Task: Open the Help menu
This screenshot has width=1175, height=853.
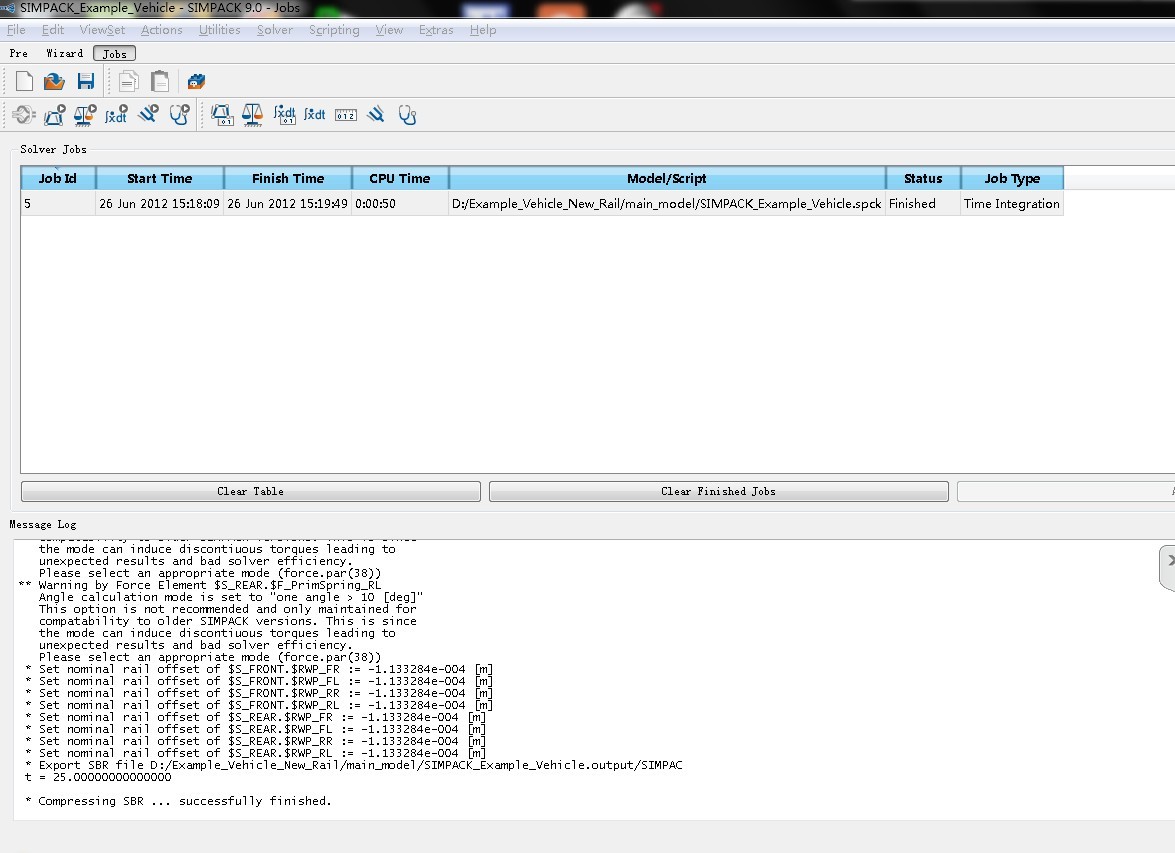Action: [x=483, y=30]
